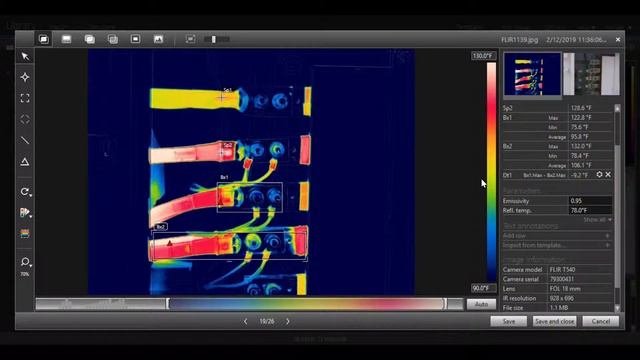Click the Dt1 -9.2 °F value
This screenshot has height=360, width=640.
coord(579,175)
